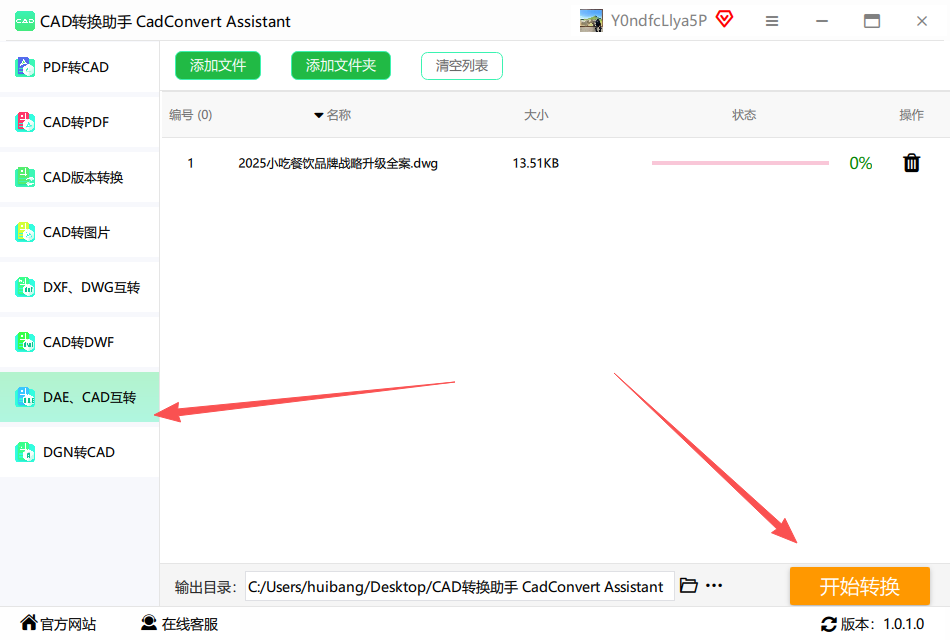Click the red VIP diamond badge

[724, 19]
